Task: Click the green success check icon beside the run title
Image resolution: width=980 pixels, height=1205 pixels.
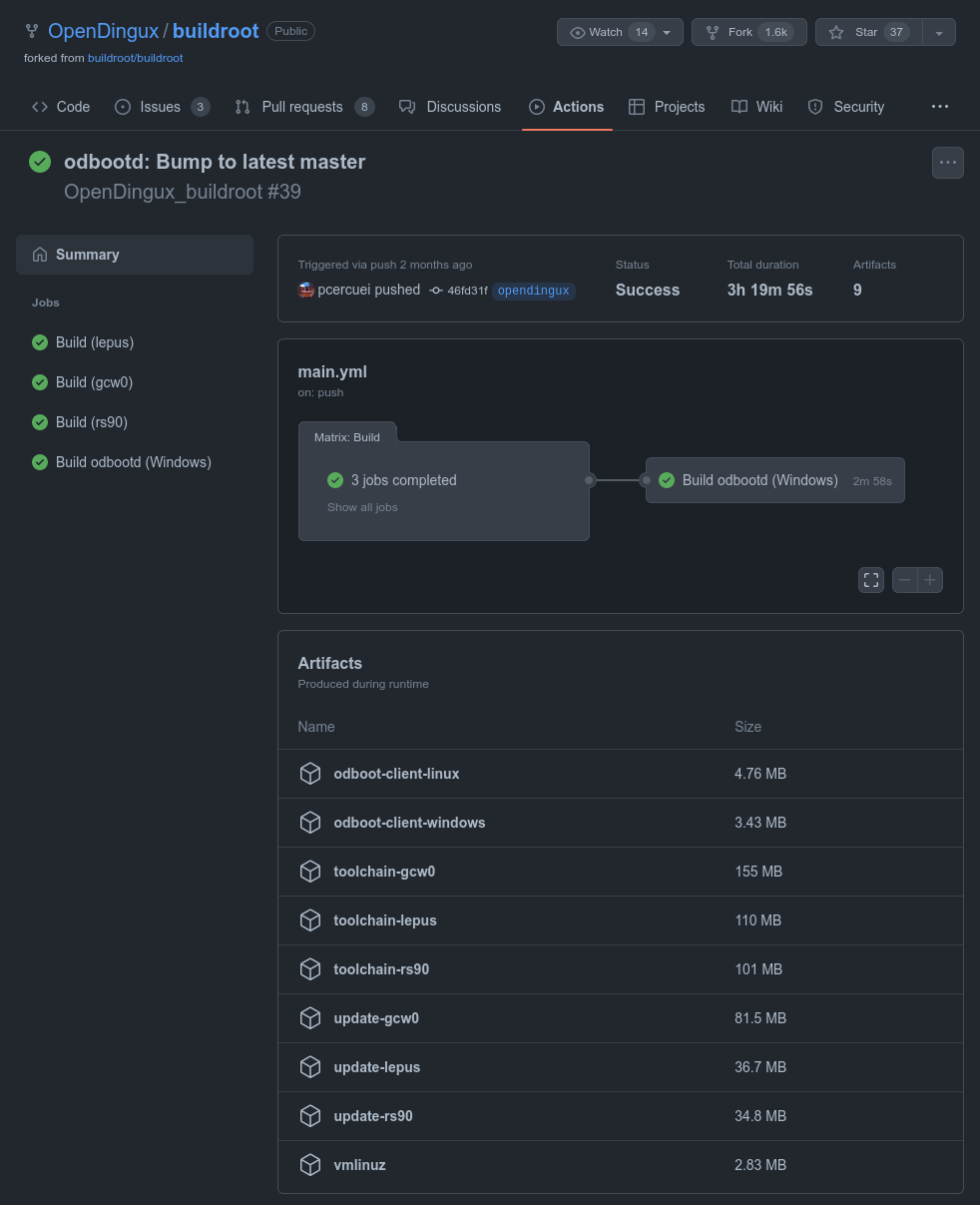Action: [x=40, y=162]
